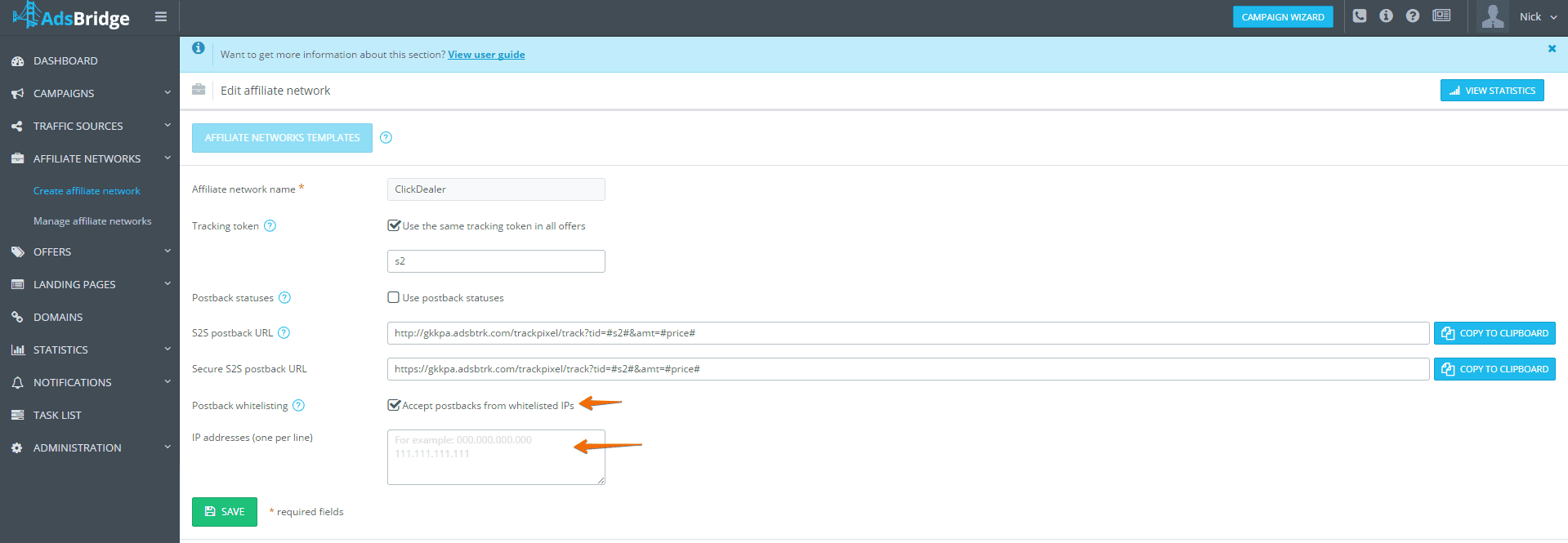The height and width of the screenshot is (543, 1568).
Task: Click the Campaigns megaphone icon
Action: click(x=17, y=94)
